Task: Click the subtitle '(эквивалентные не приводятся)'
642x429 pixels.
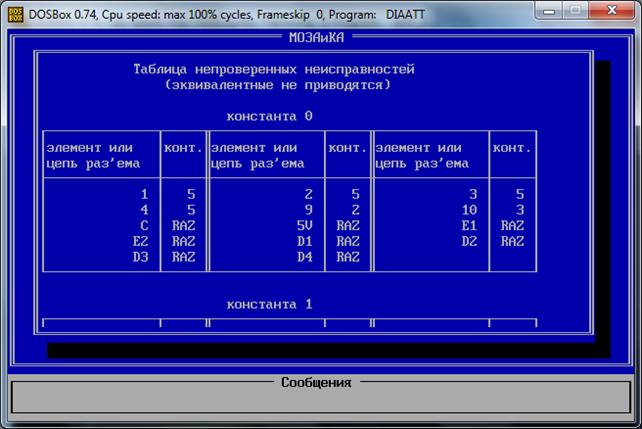Action: [278, 85]
